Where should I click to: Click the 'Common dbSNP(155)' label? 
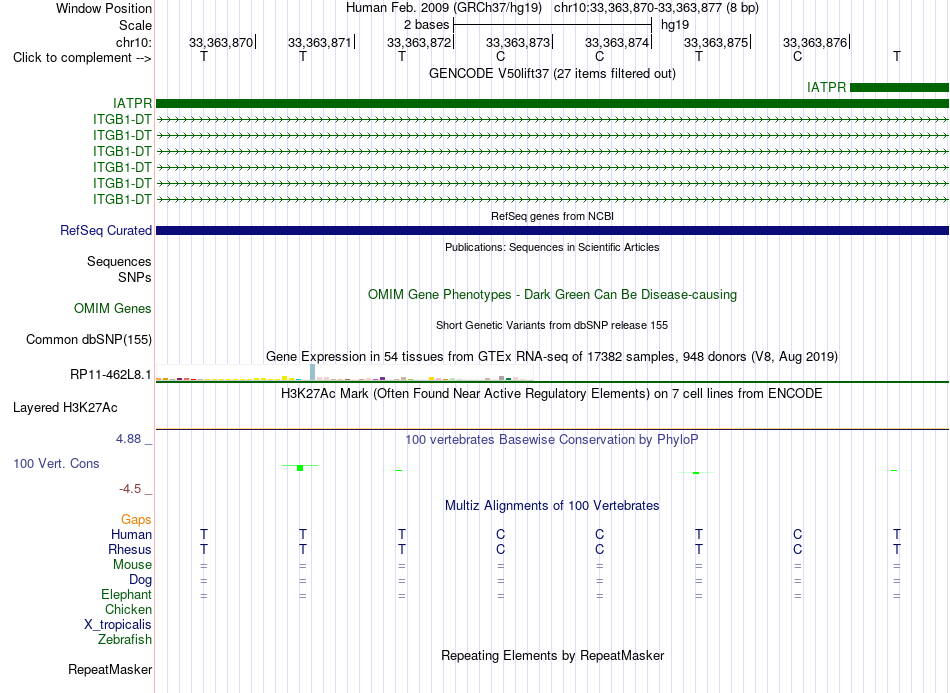tap(88, 339)
